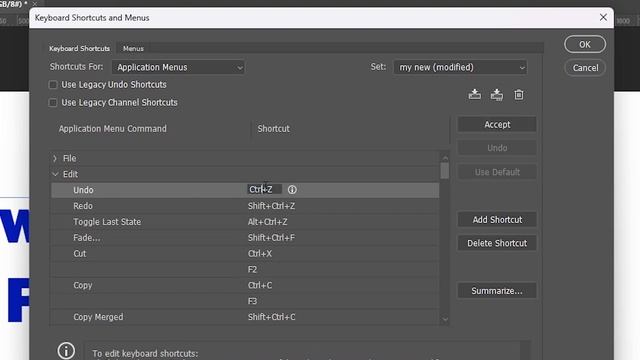Create new set from current shortcuts icon

[497, 95]
